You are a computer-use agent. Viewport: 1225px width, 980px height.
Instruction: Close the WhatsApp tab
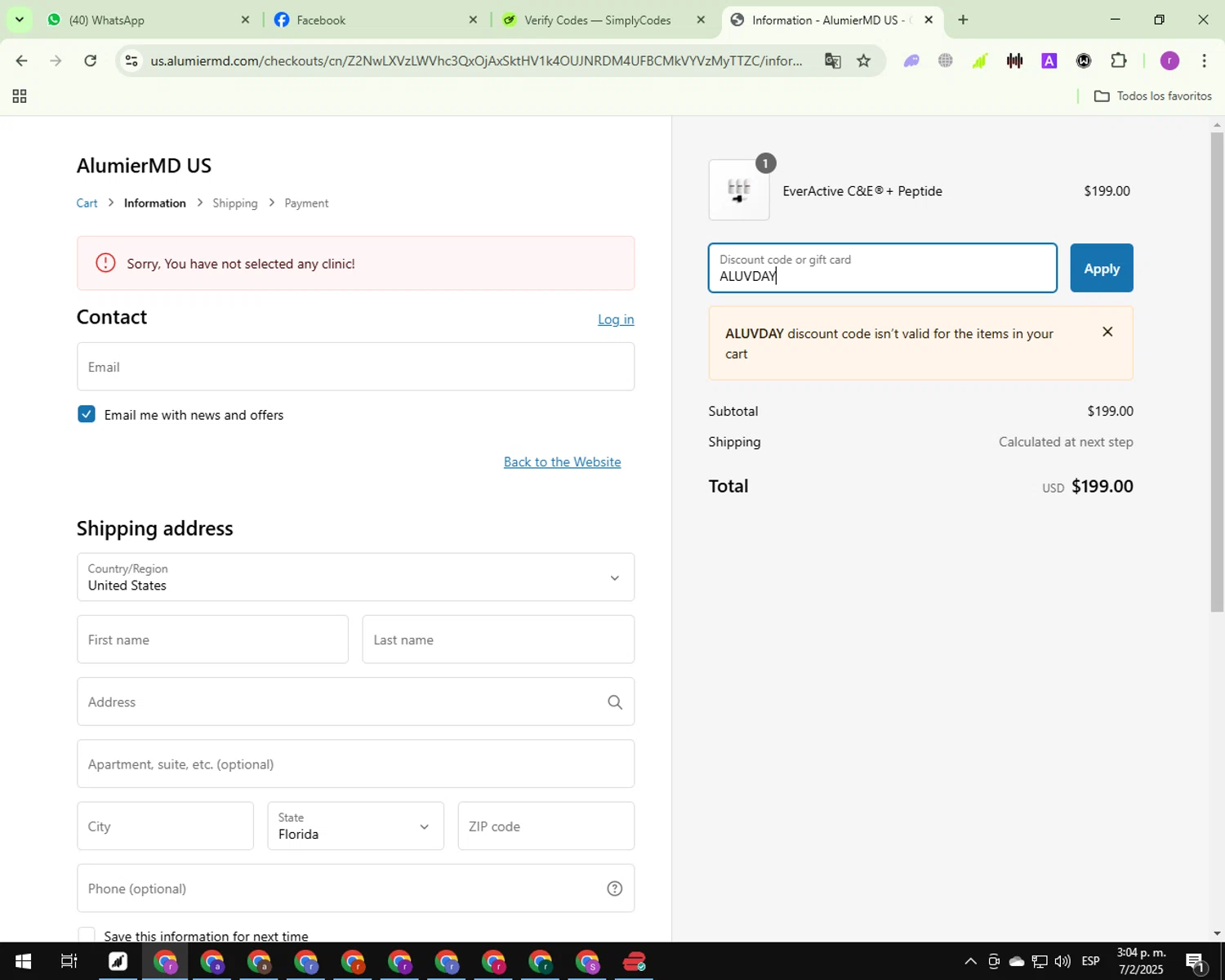pos(245,20)
